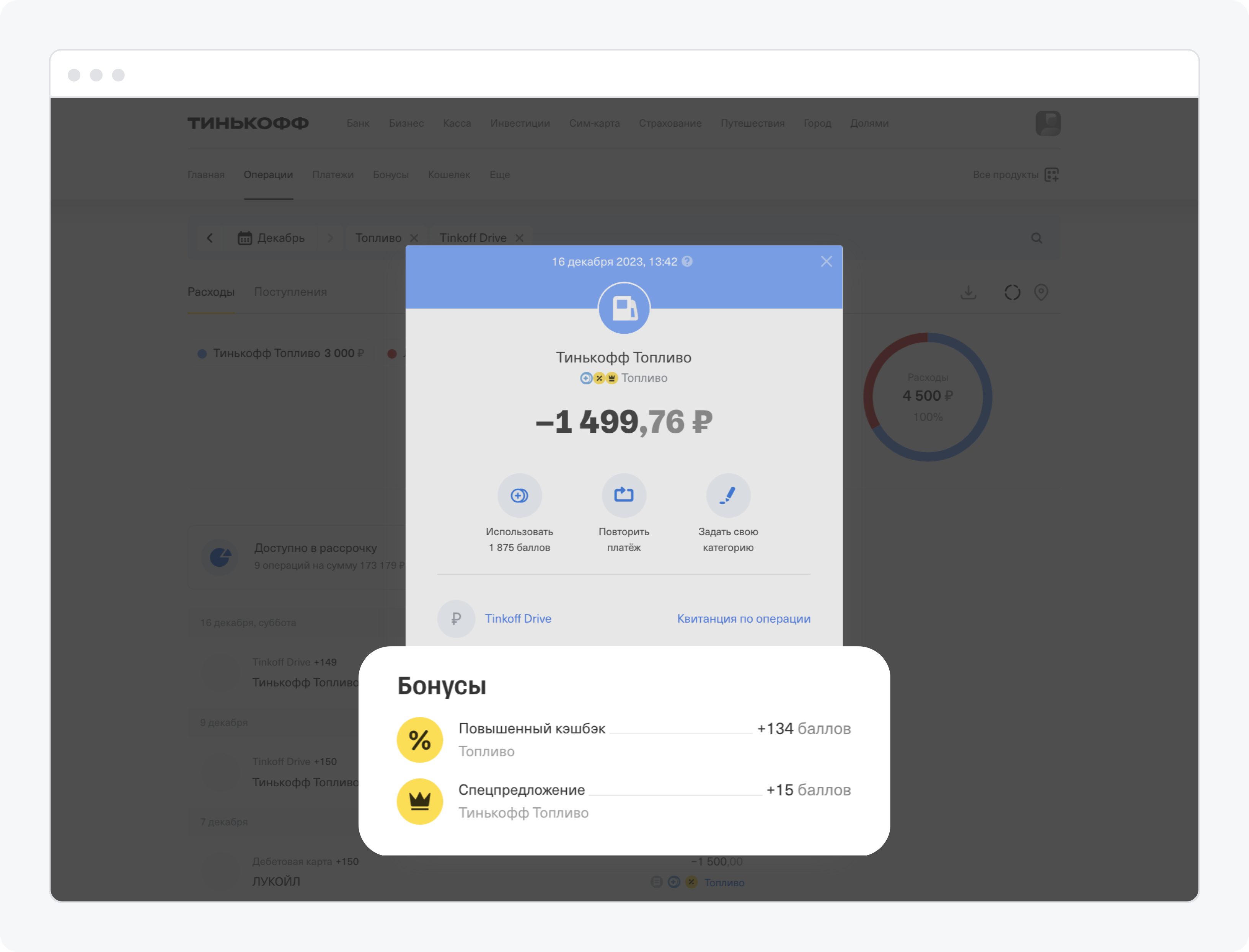This screenshot has width=1249, height=952.
Task: Click the ruble icon beside Tinkoff Drive
Action: [x=456, y=618]
